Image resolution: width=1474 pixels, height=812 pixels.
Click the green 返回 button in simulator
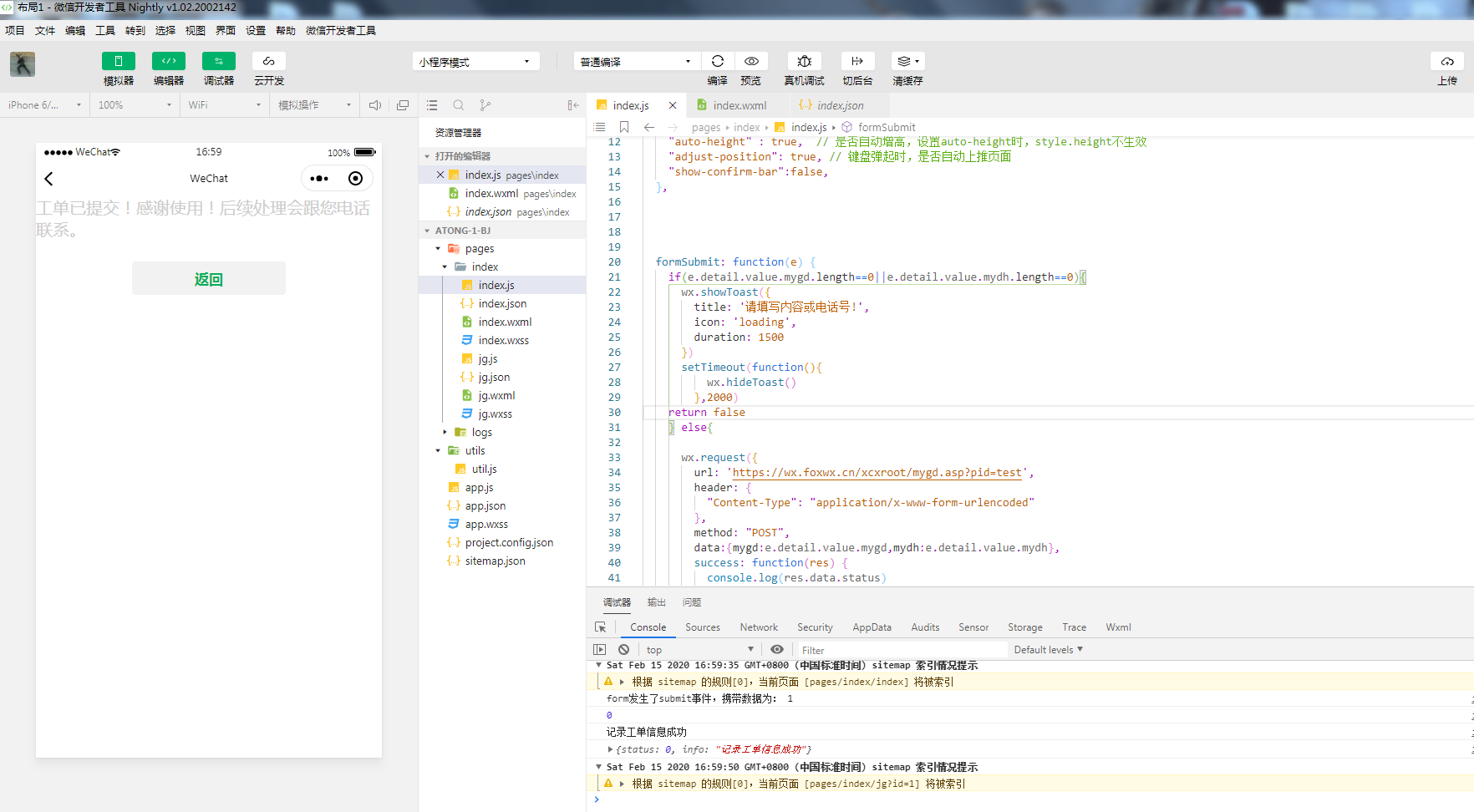tap(209, 278)
